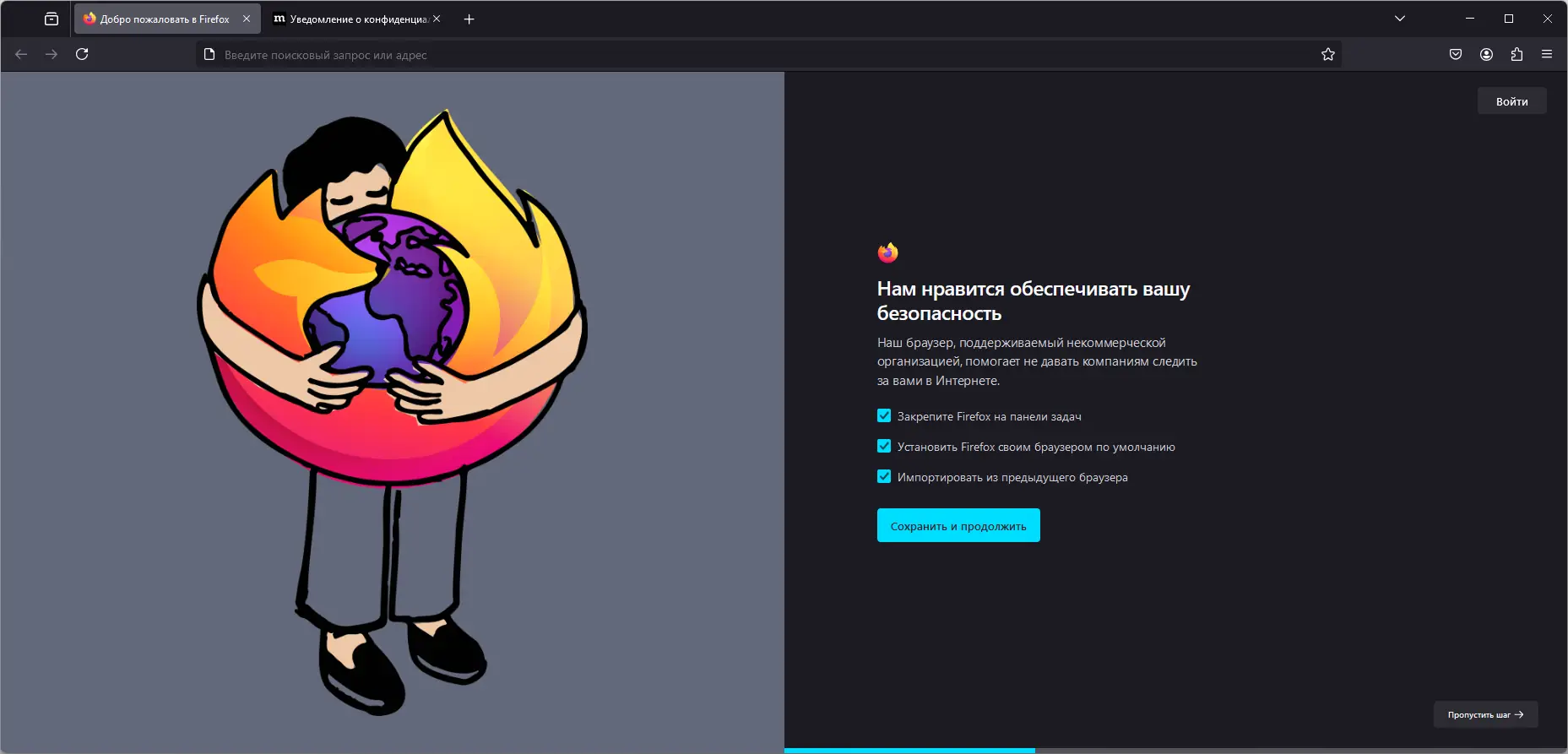
Task: Click the Firefox hugging-globe illustration
Action: click(x=392, y=412)
